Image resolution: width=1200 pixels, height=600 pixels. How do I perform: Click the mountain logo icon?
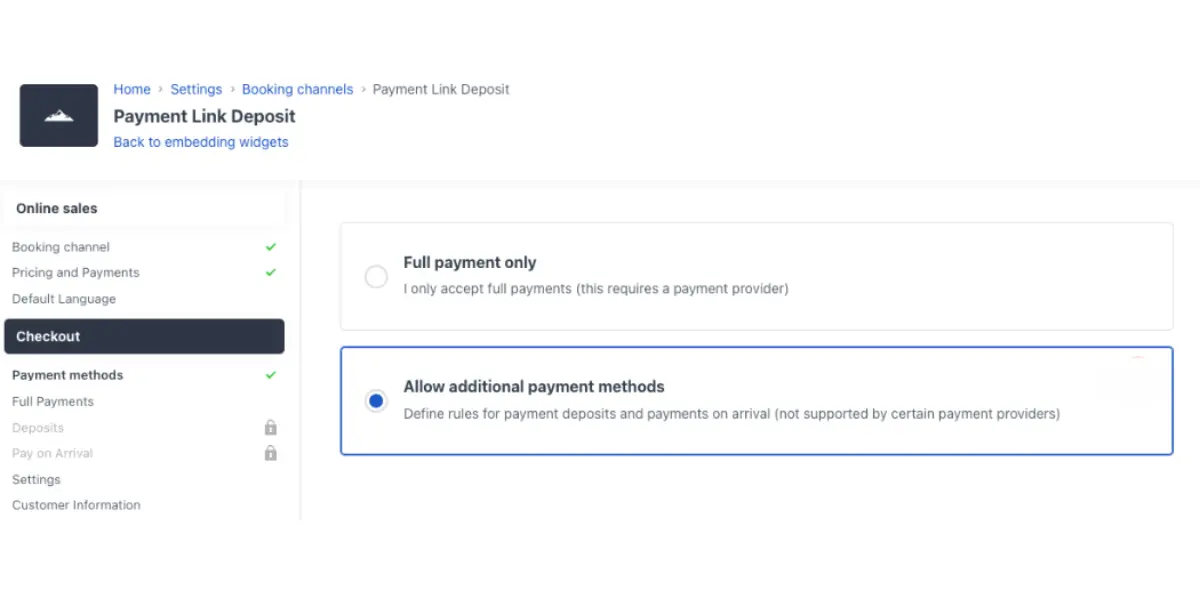tap(59, 116)
